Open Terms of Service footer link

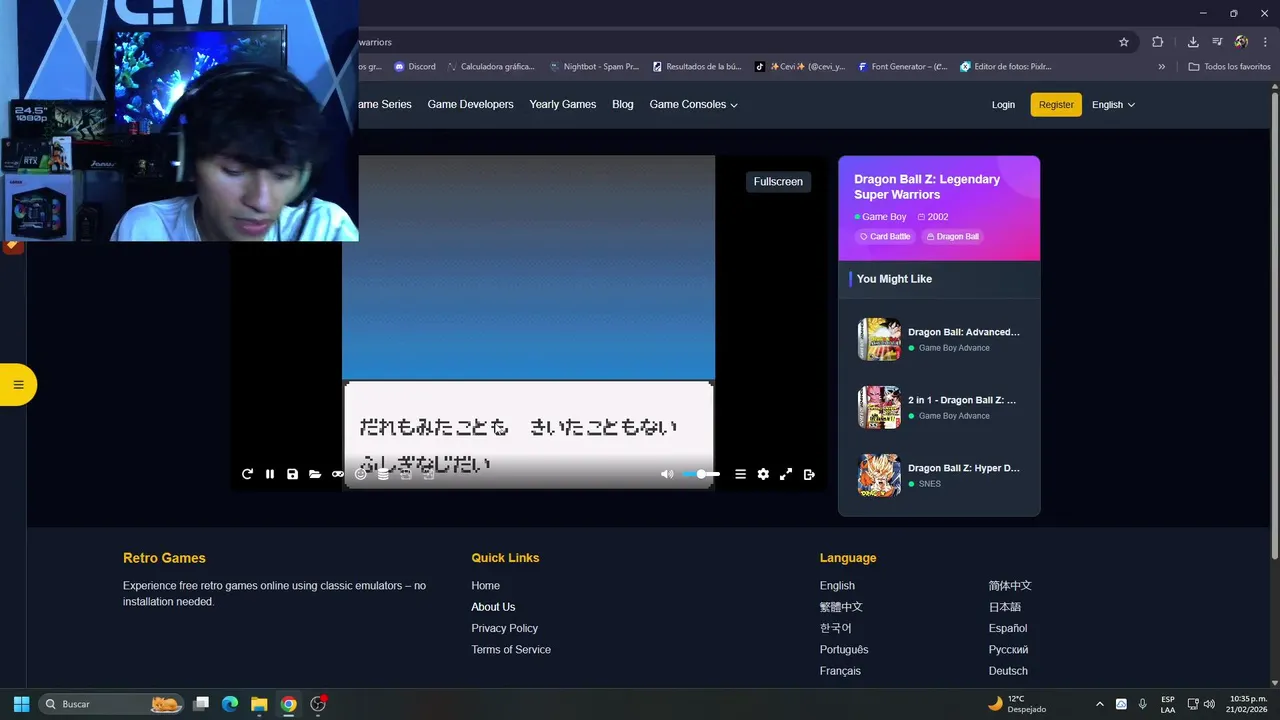[511, 650]
